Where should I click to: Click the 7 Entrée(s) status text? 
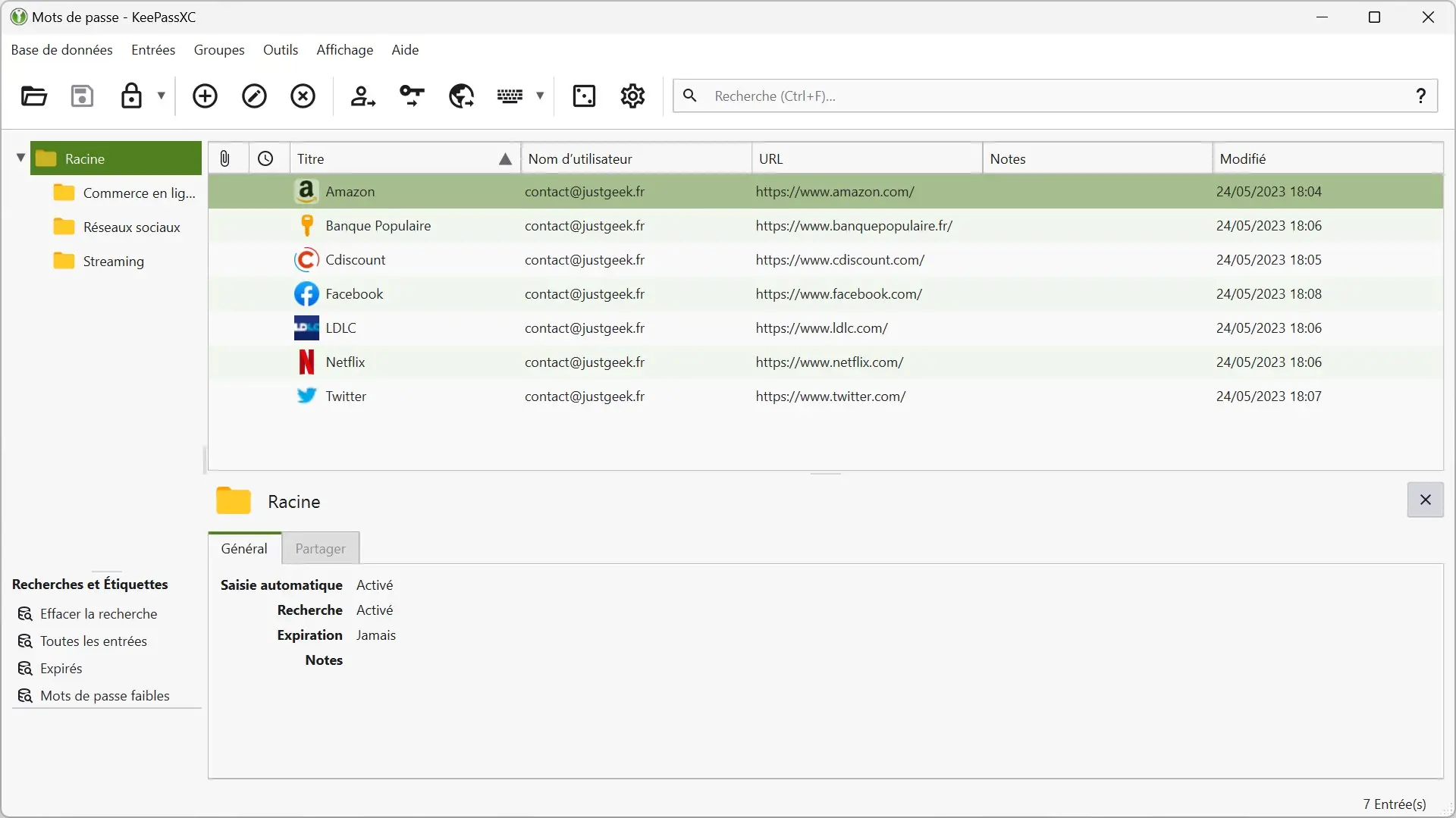point(1394,804)
